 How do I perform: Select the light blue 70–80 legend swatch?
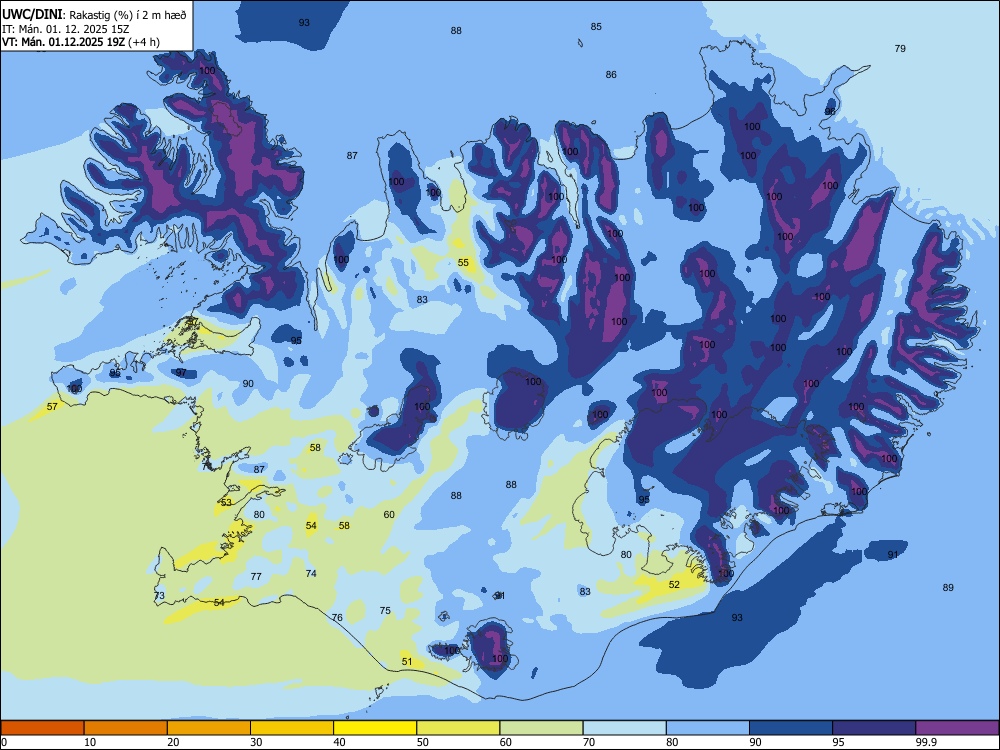(624, 728)
